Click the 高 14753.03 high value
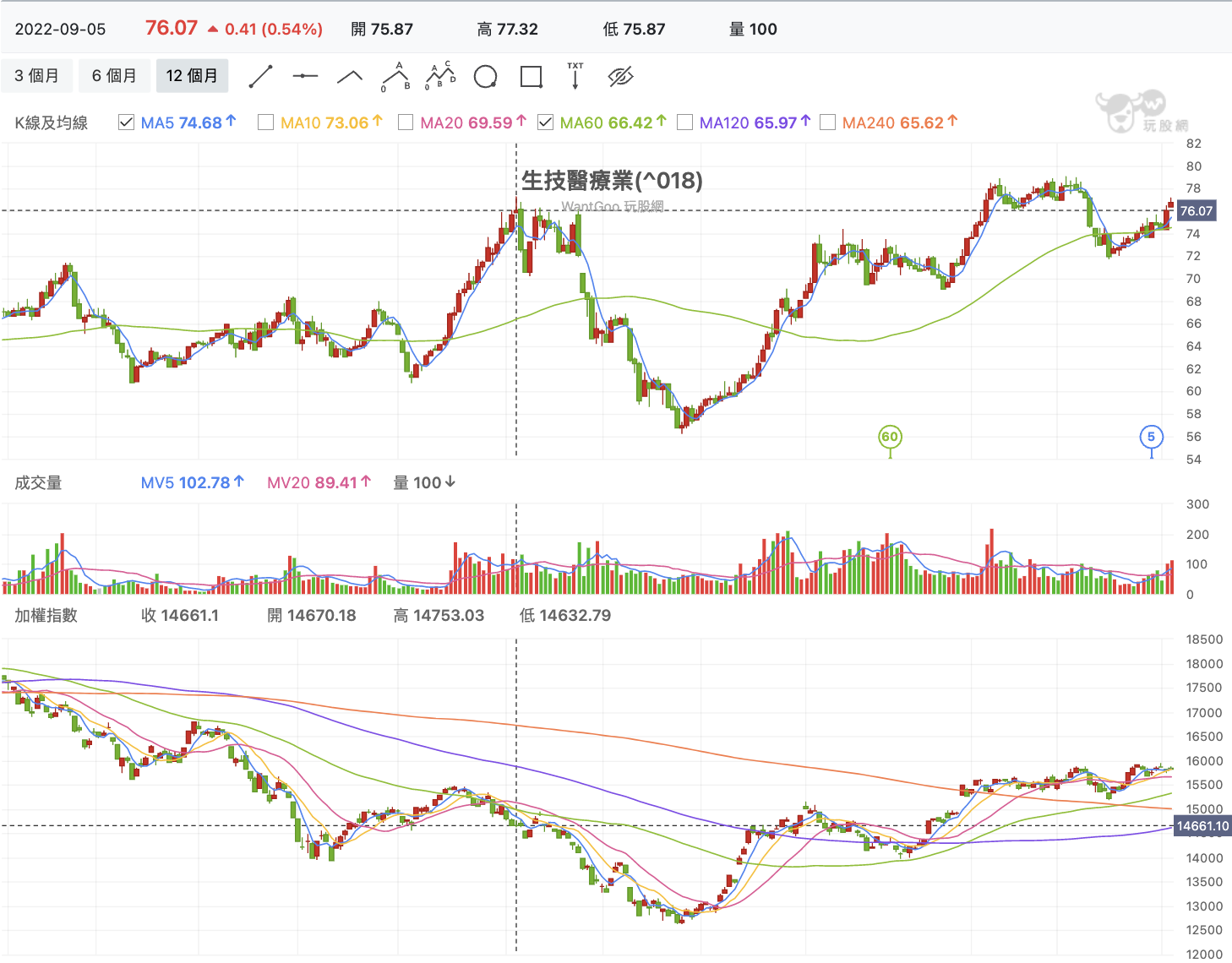The width and height of the screenshot is (1232, 963). (439, 615)
